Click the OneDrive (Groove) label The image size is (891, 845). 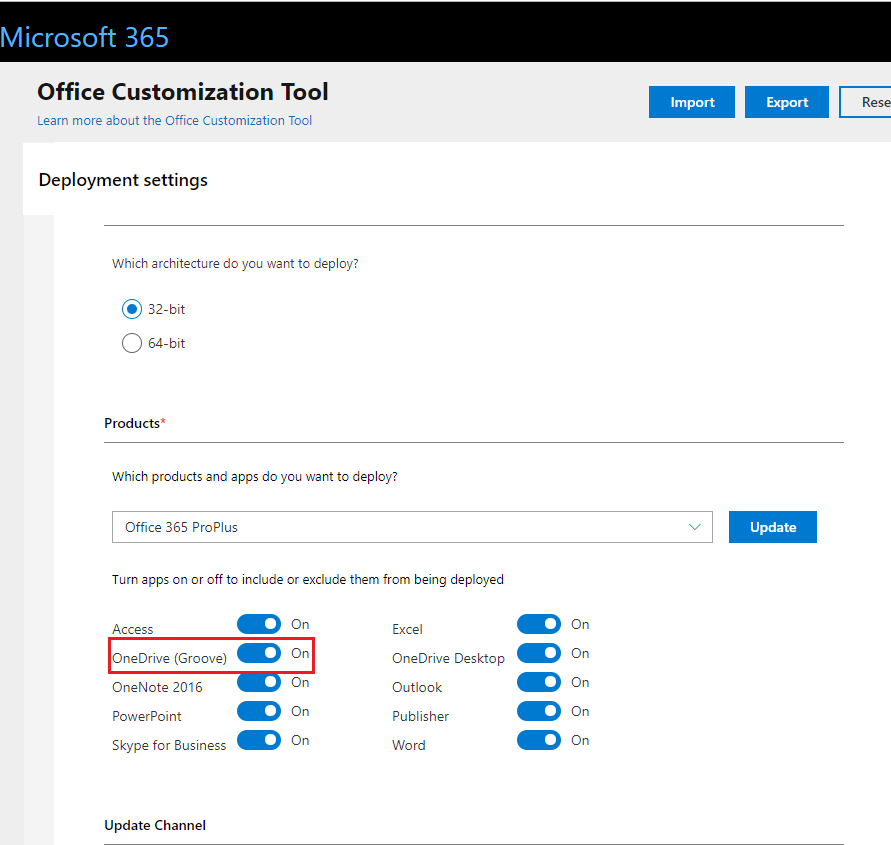[169, 658]
